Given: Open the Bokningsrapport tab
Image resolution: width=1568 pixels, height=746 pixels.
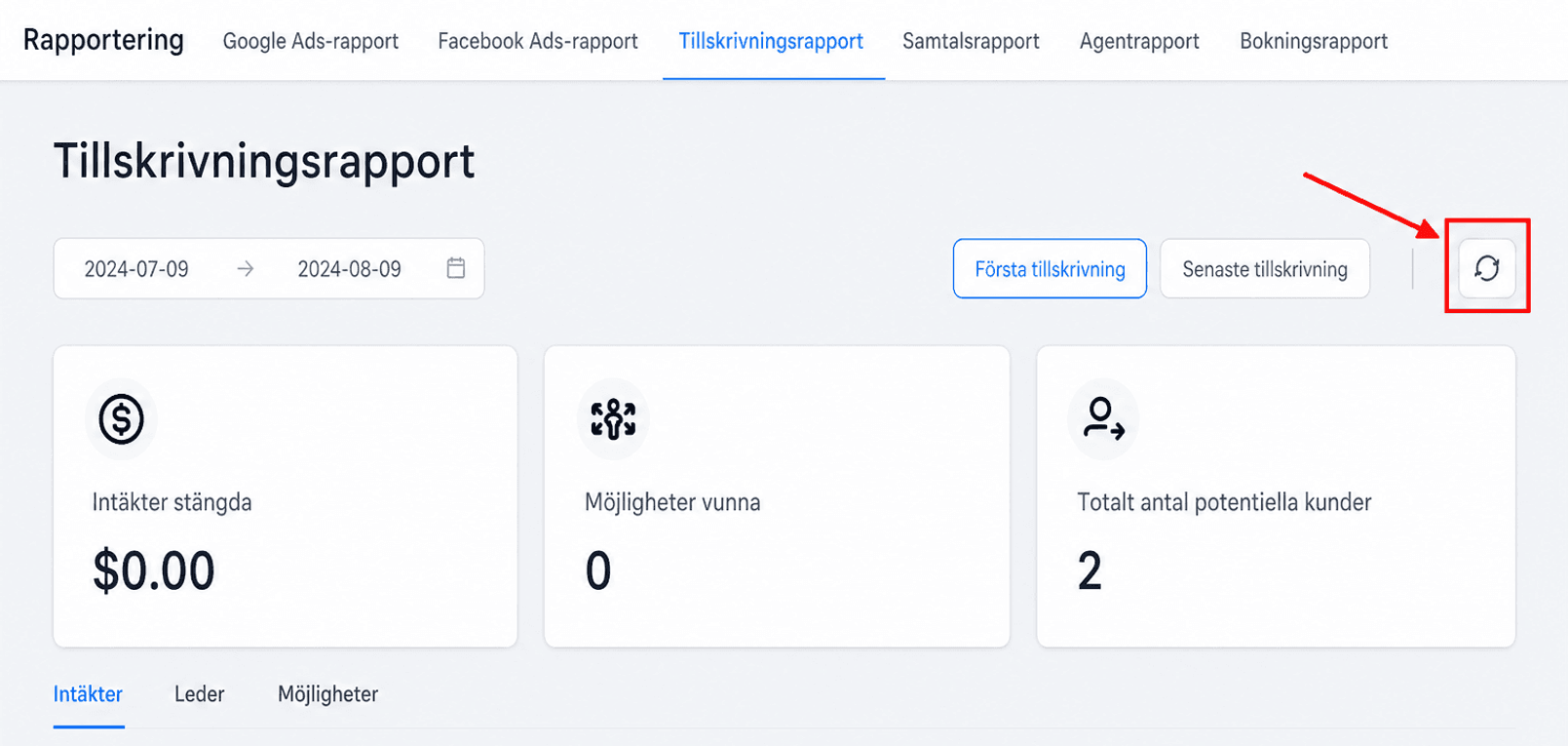Looking at the screenshot, I should click(1314, 41).
